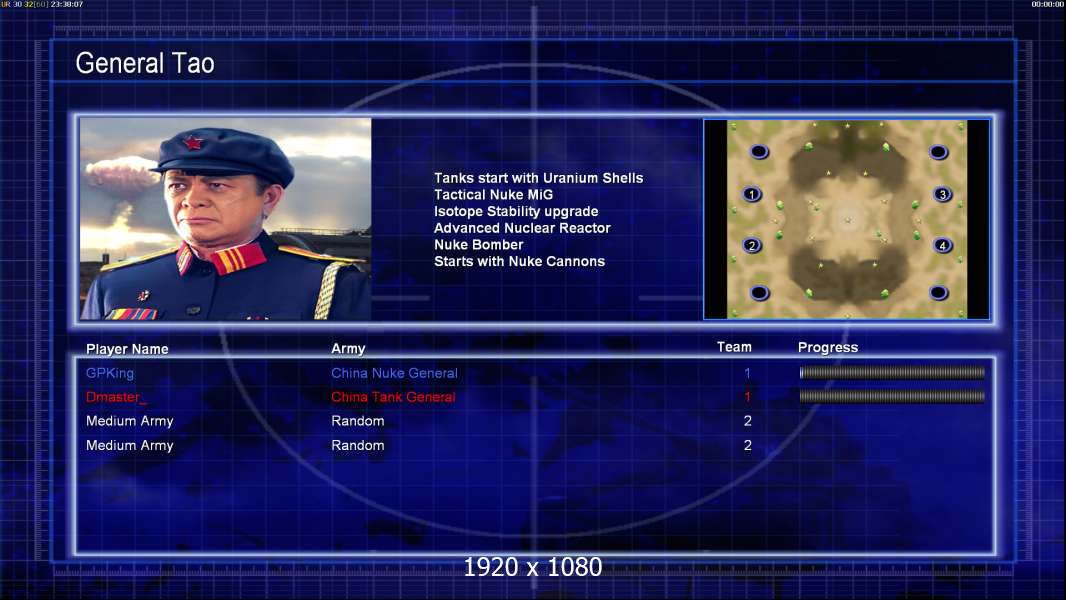Click the General Tao portrait image
This screenshot has height=600, width=1066.
click(x=226, y=219)
